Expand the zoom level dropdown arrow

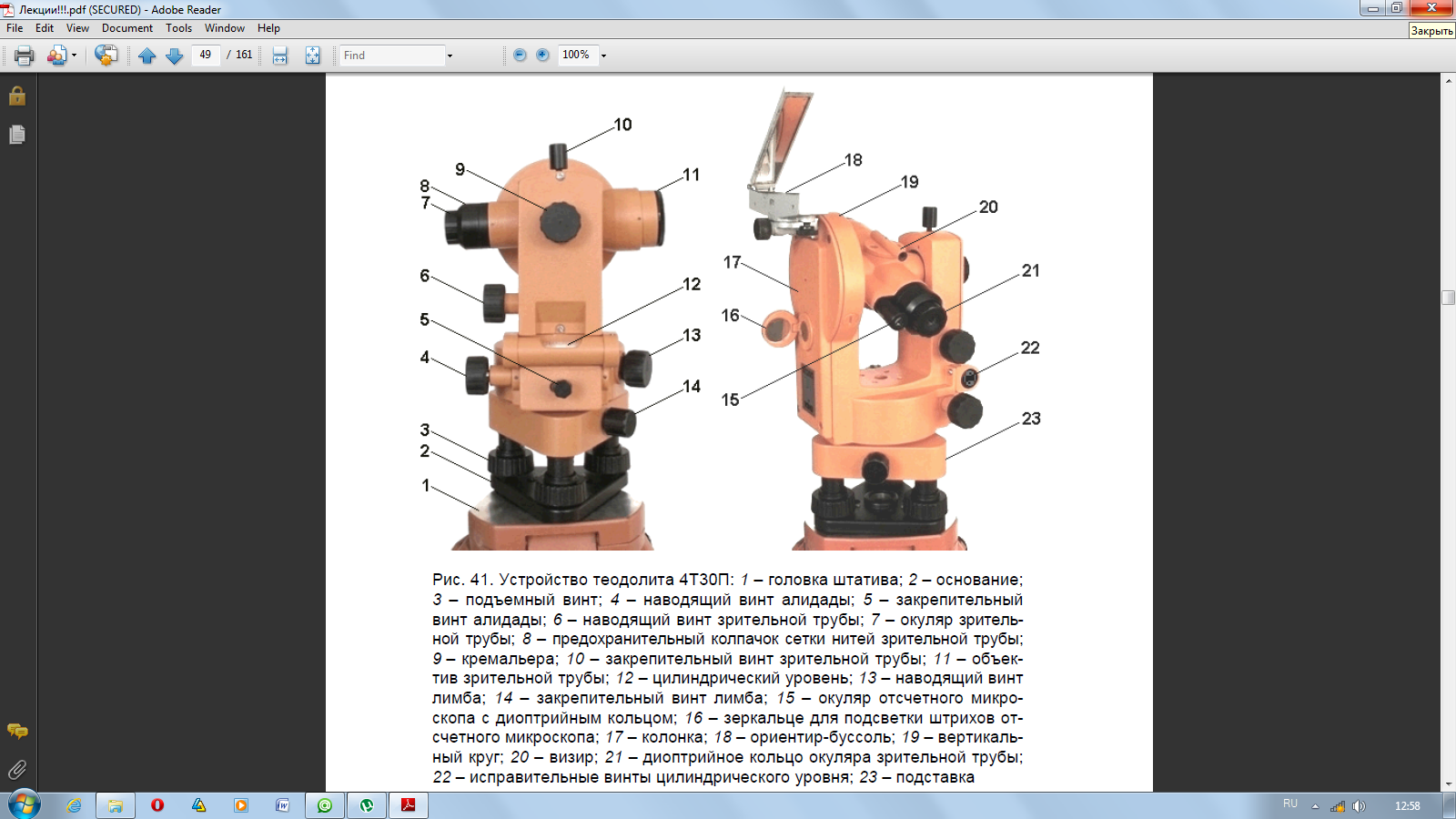click(x=603, y=56)
